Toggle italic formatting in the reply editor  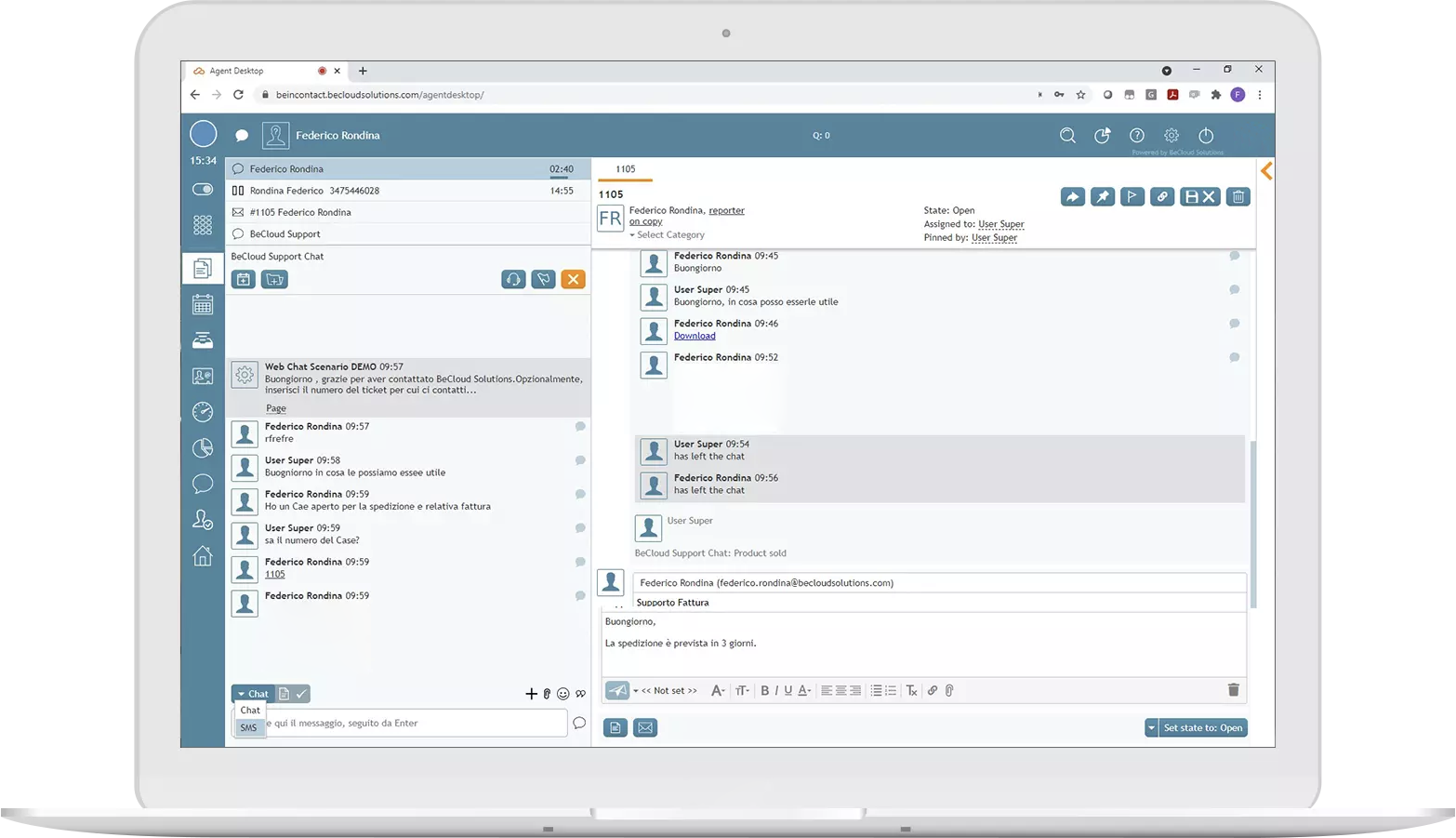(x=776, y=691)
